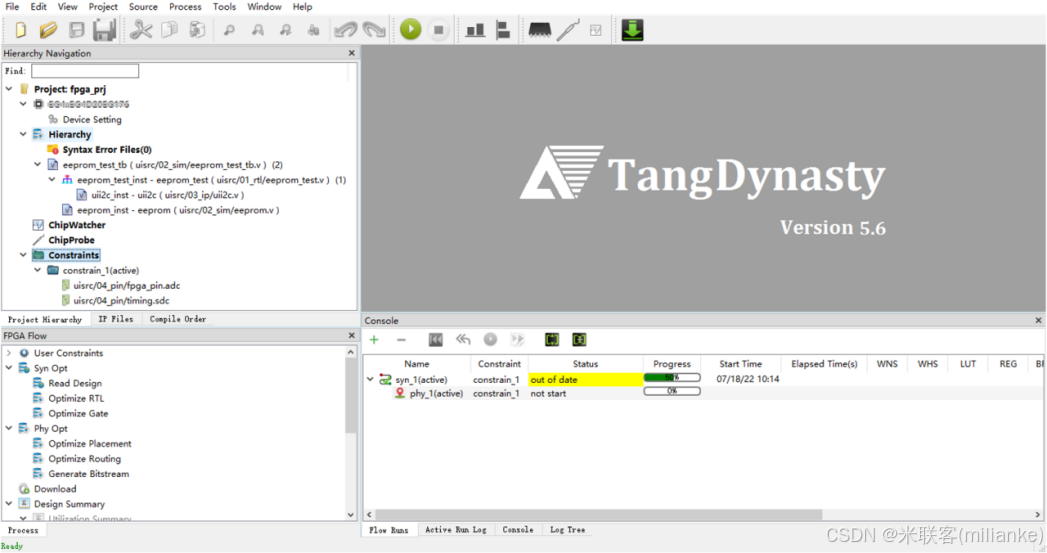1047x553 pixels.
Task: Click Generate Bitstream flow step
Action: (88, 474)
